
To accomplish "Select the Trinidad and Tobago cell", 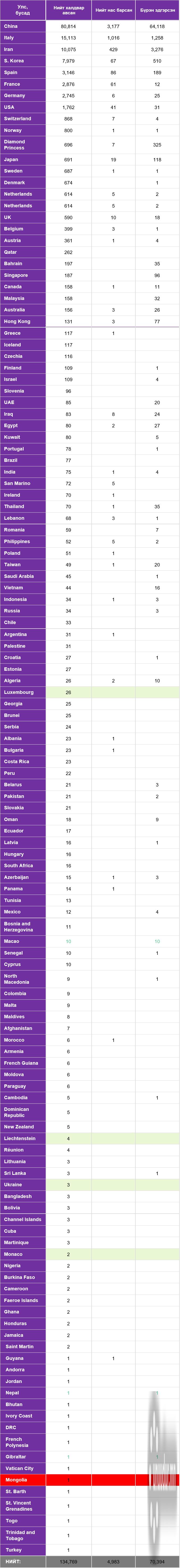I will [x=23, y=1535].
